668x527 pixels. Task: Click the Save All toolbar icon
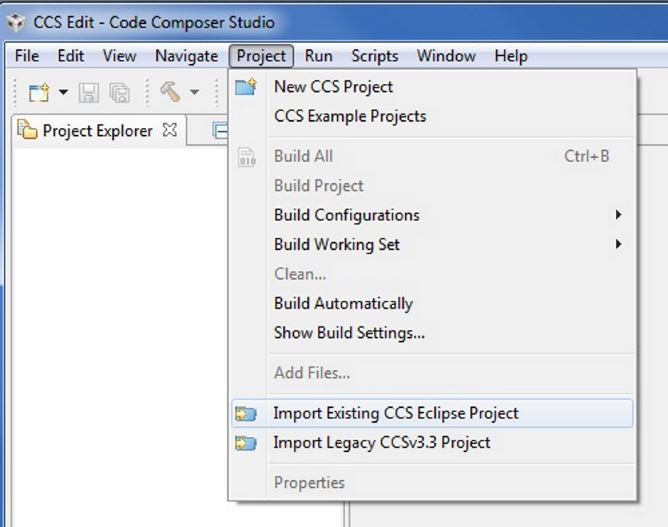(x=119, y=93)
